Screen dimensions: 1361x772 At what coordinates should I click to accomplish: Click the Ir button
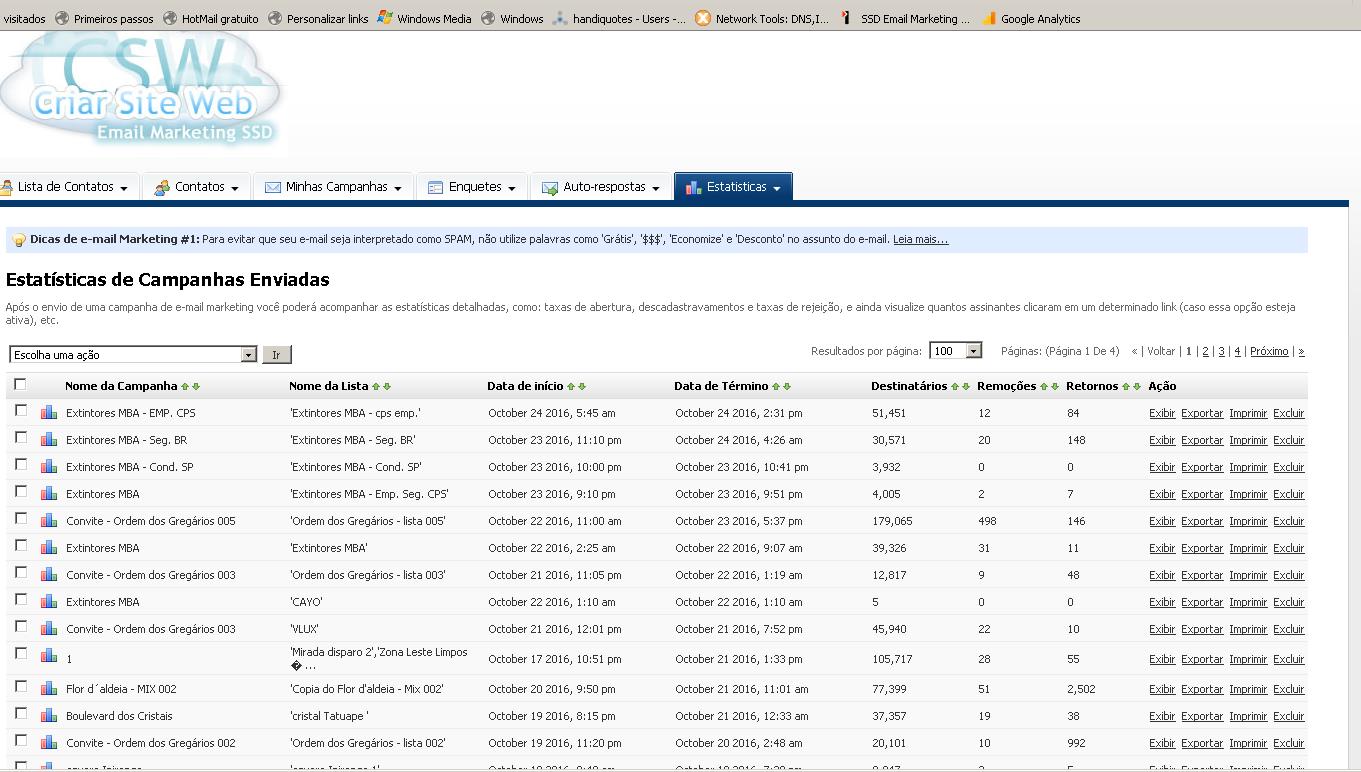277,355
